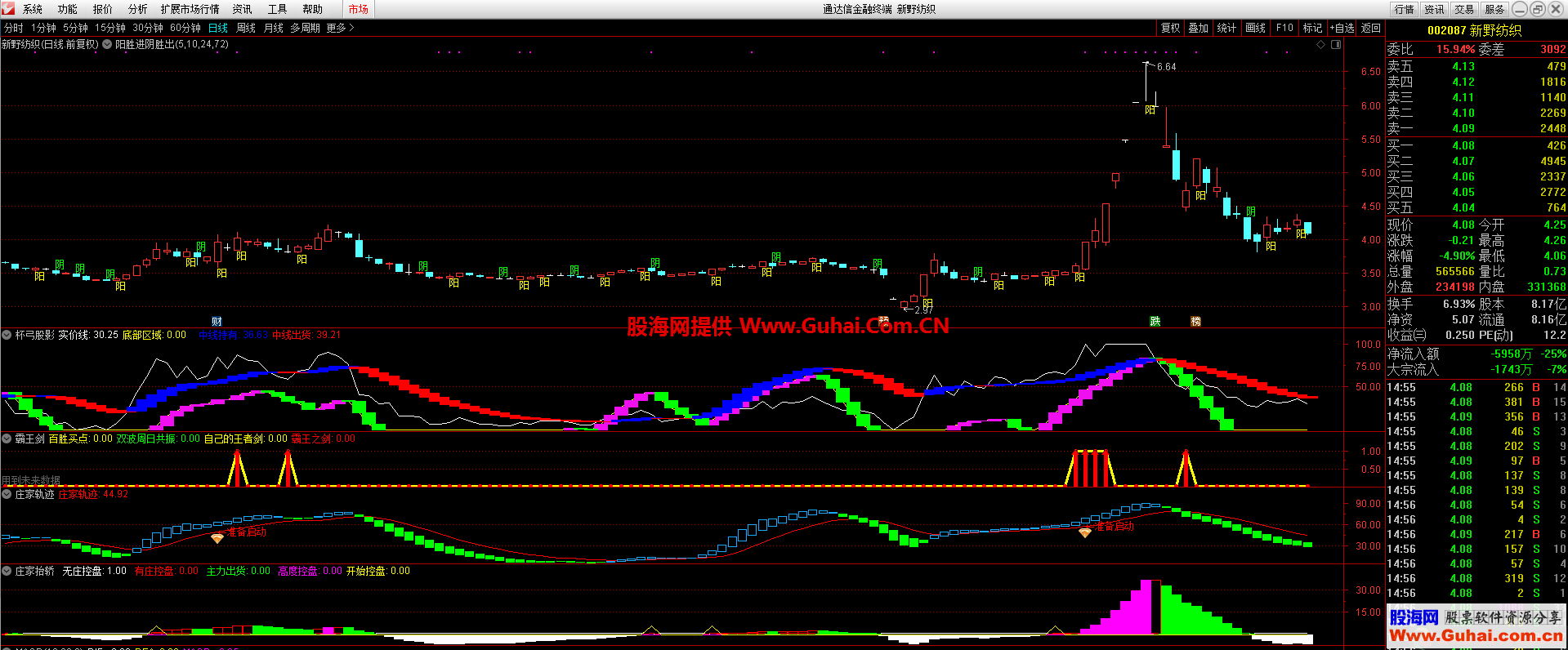Screen dimensions: 1568x650
Task: Activate the 画线 drawing tool
Action: 1255,28
